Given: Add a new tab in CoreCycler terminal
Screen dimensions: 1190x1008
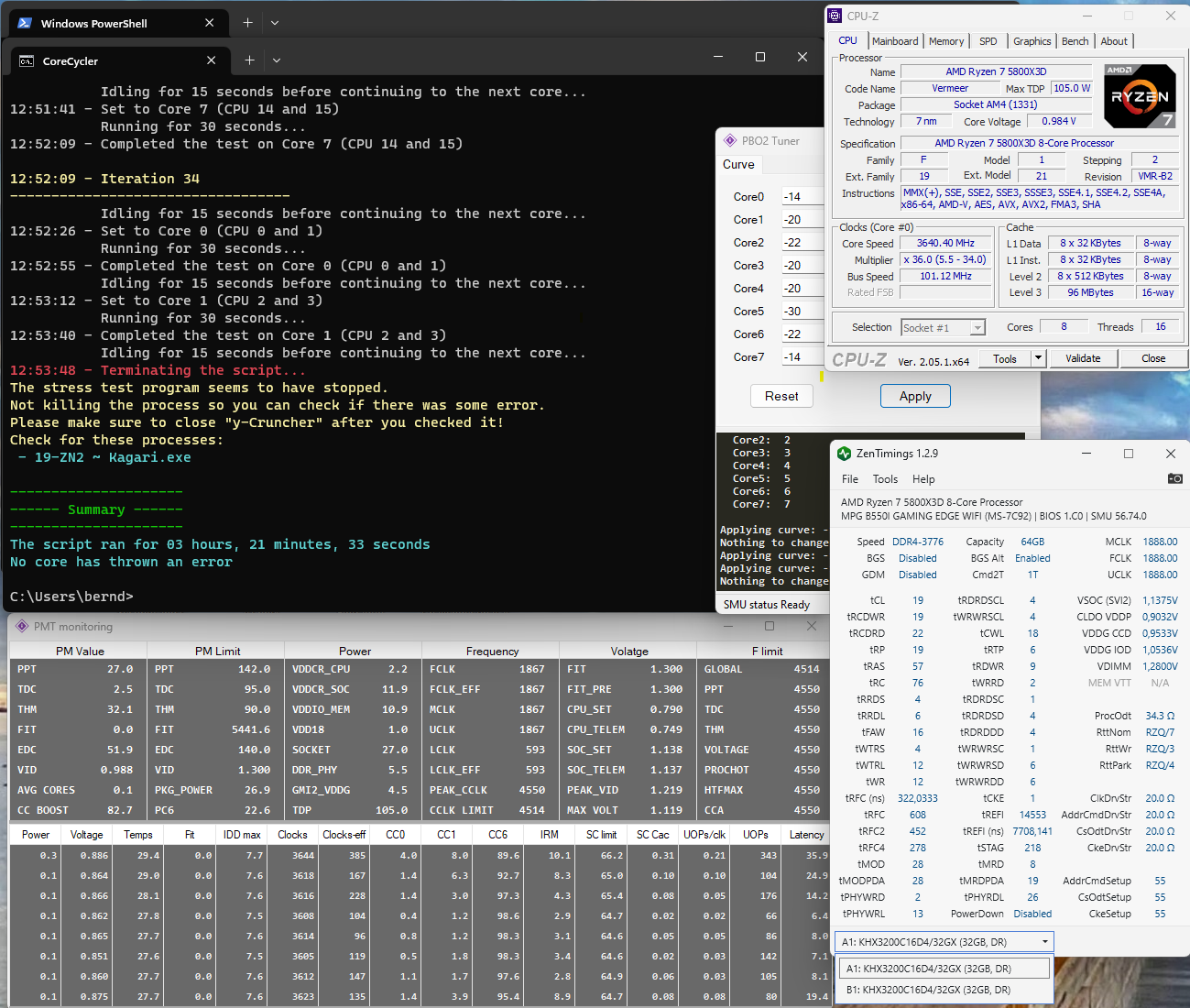Looking at the screenshot, I should click(x=249, y=60).
